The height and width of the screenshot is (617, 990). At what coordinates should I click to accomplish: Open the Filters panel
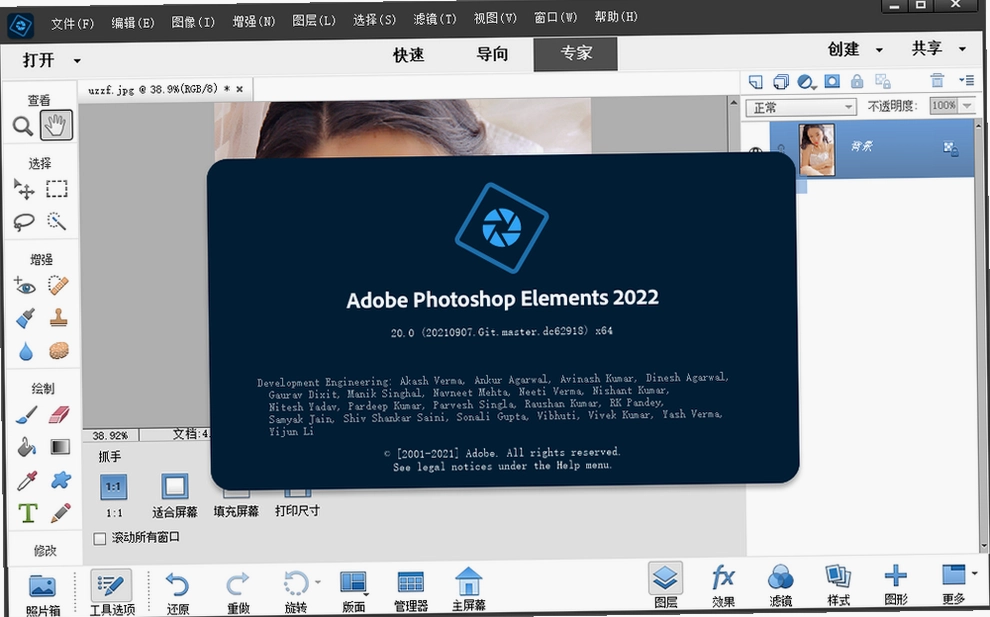pyautogui.click(x=781, y=585)
